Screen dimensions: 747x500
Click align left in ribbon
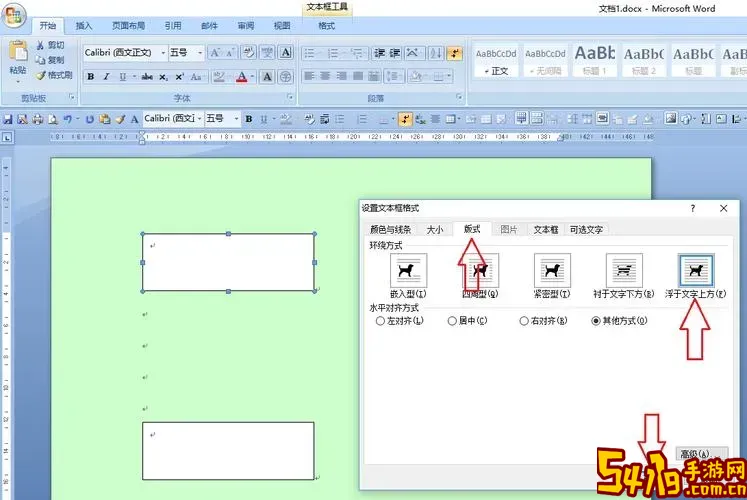click(x=309, y=76)
